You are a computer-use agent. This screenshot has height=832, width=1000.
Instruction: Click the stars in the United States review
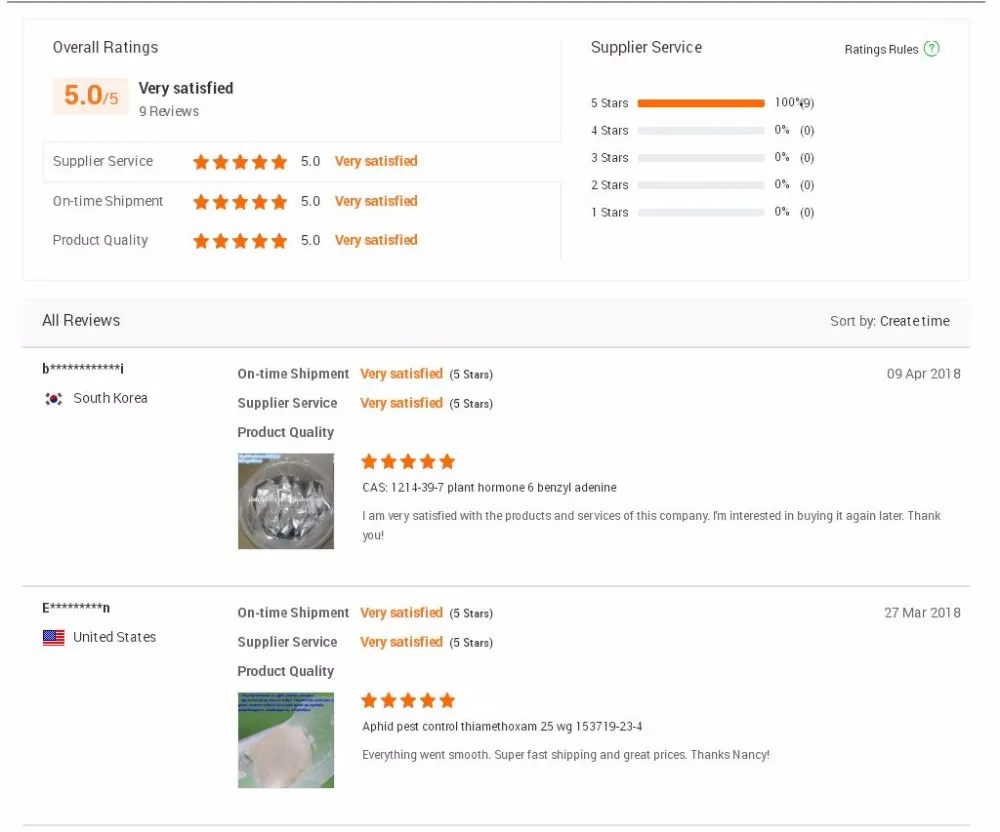408,701
